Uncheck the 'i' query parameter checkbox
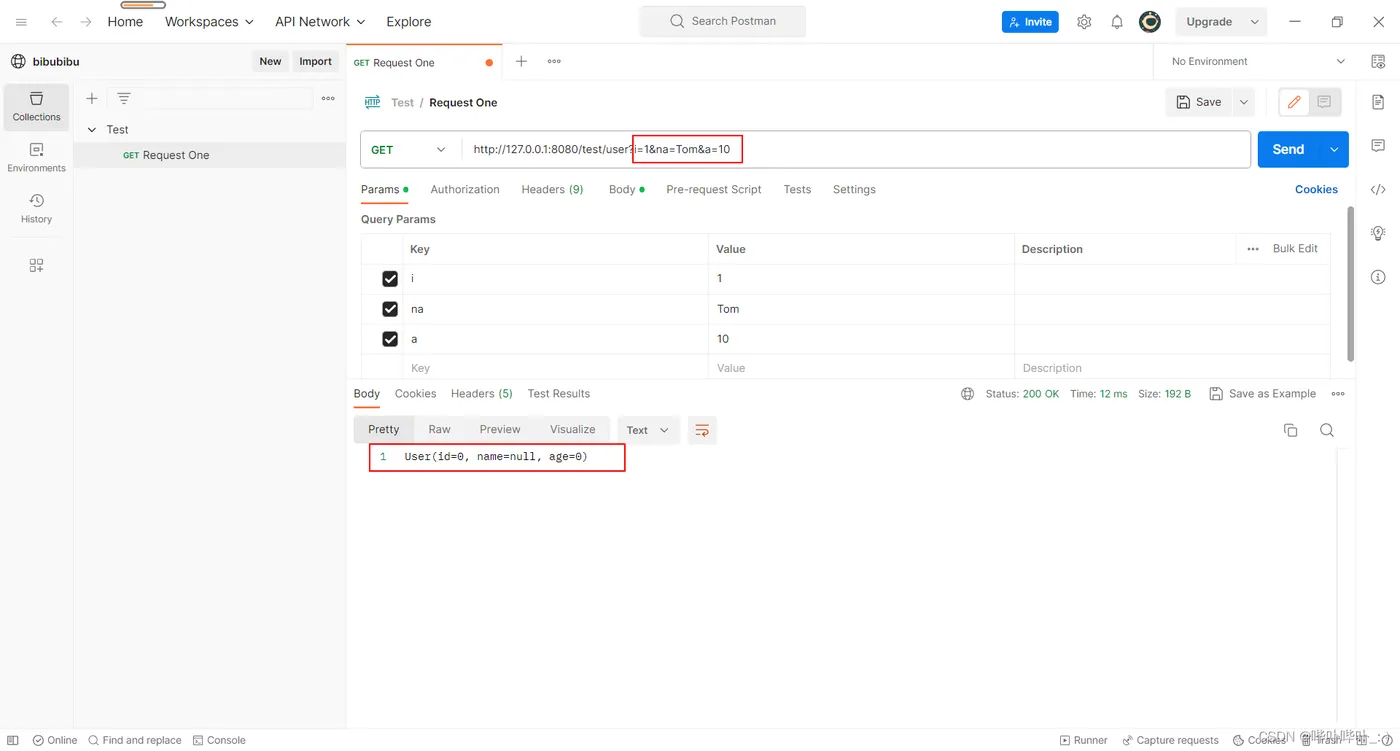This screenshot has width=1400, height=751. tap(390, 279)
